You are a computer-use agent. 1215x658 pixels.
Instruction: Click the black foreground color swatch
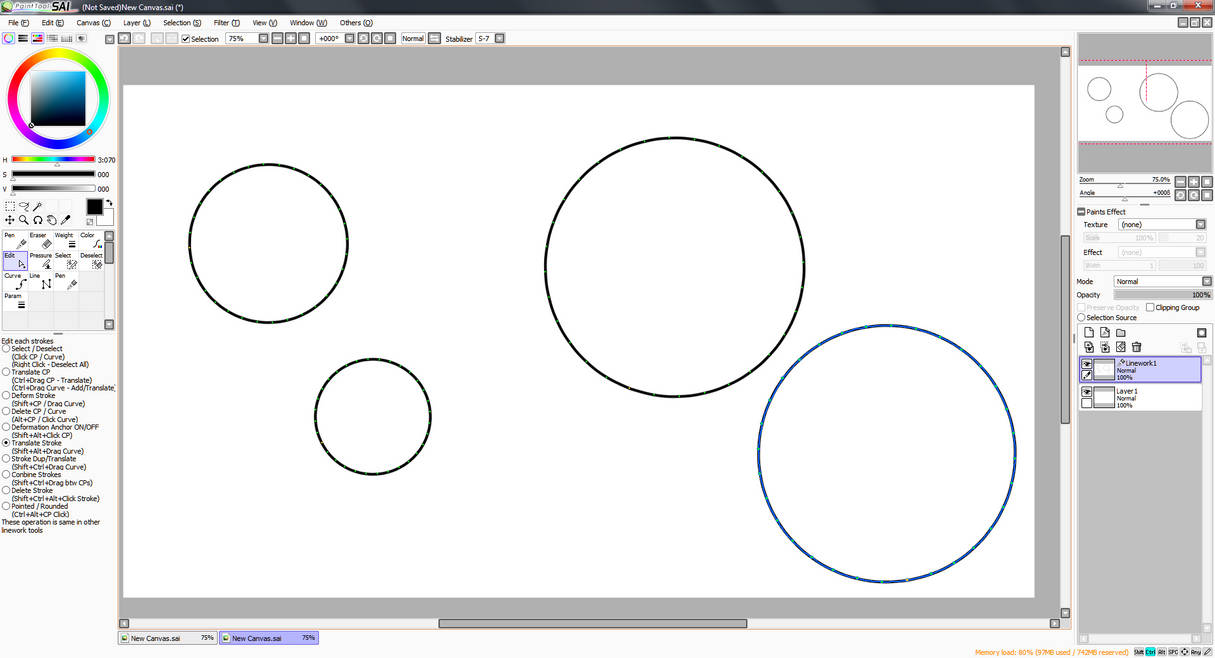point(94,207)
